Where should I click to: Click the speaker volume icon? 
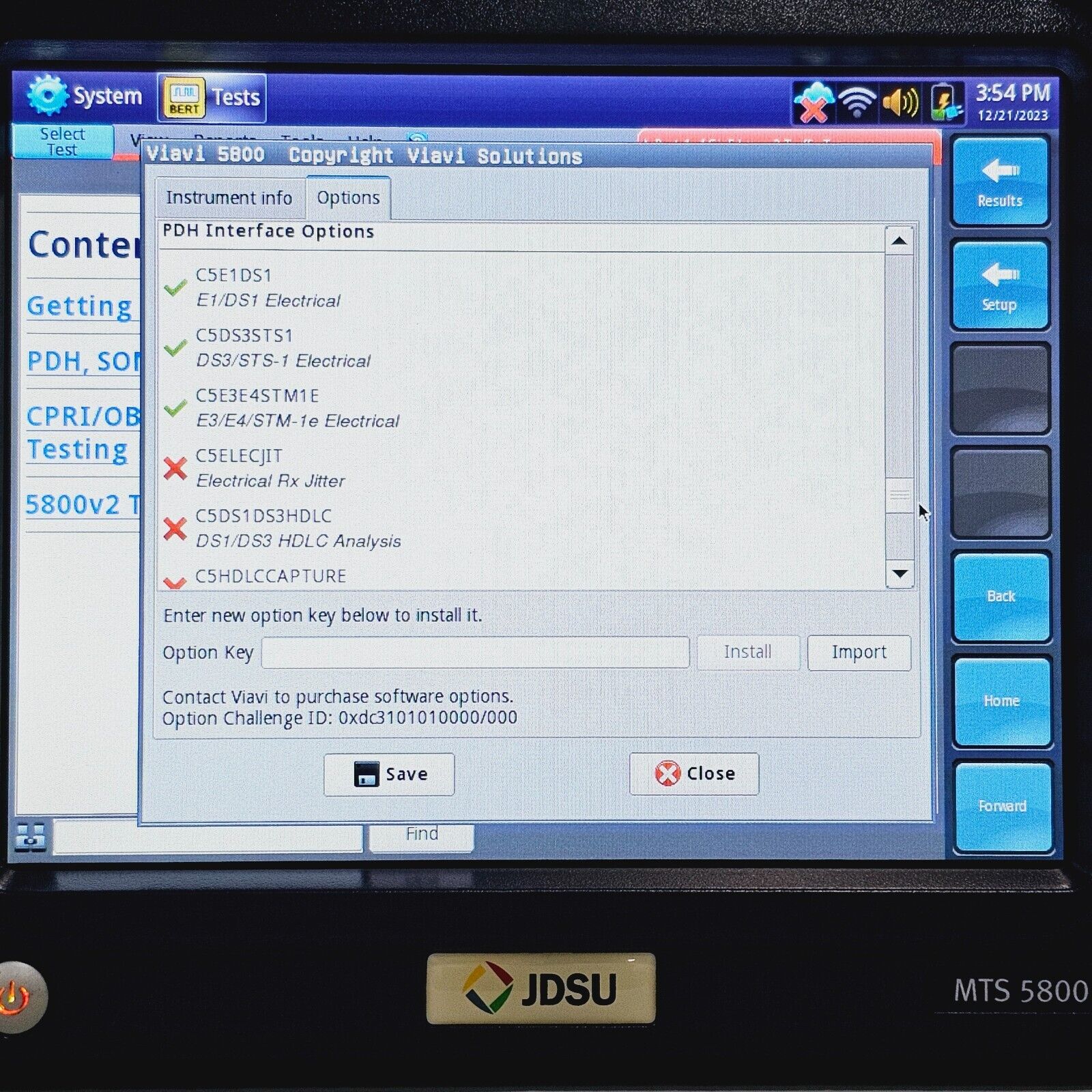901,100
